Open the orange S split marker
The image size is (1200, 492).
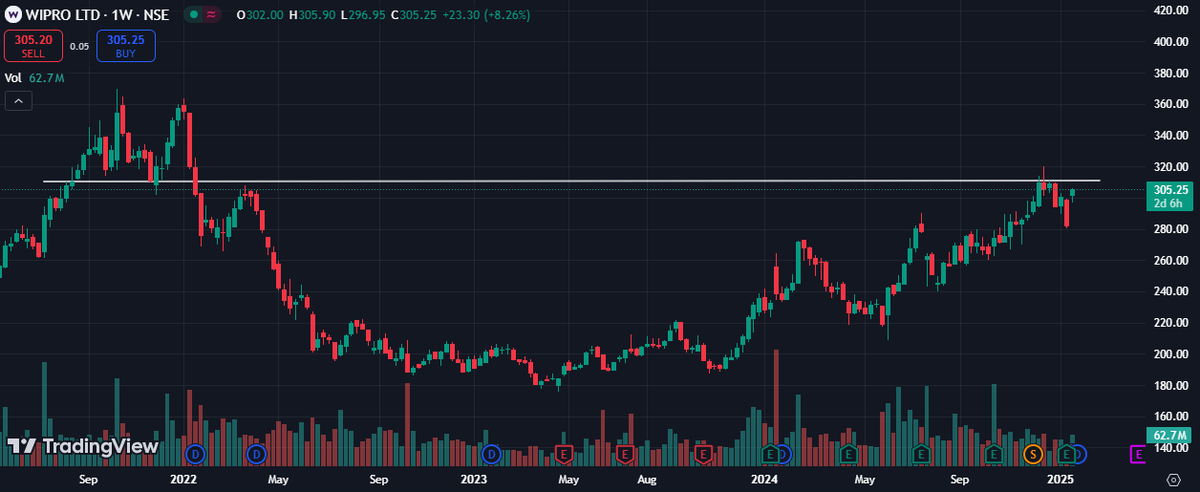[x=1034, y=454]
